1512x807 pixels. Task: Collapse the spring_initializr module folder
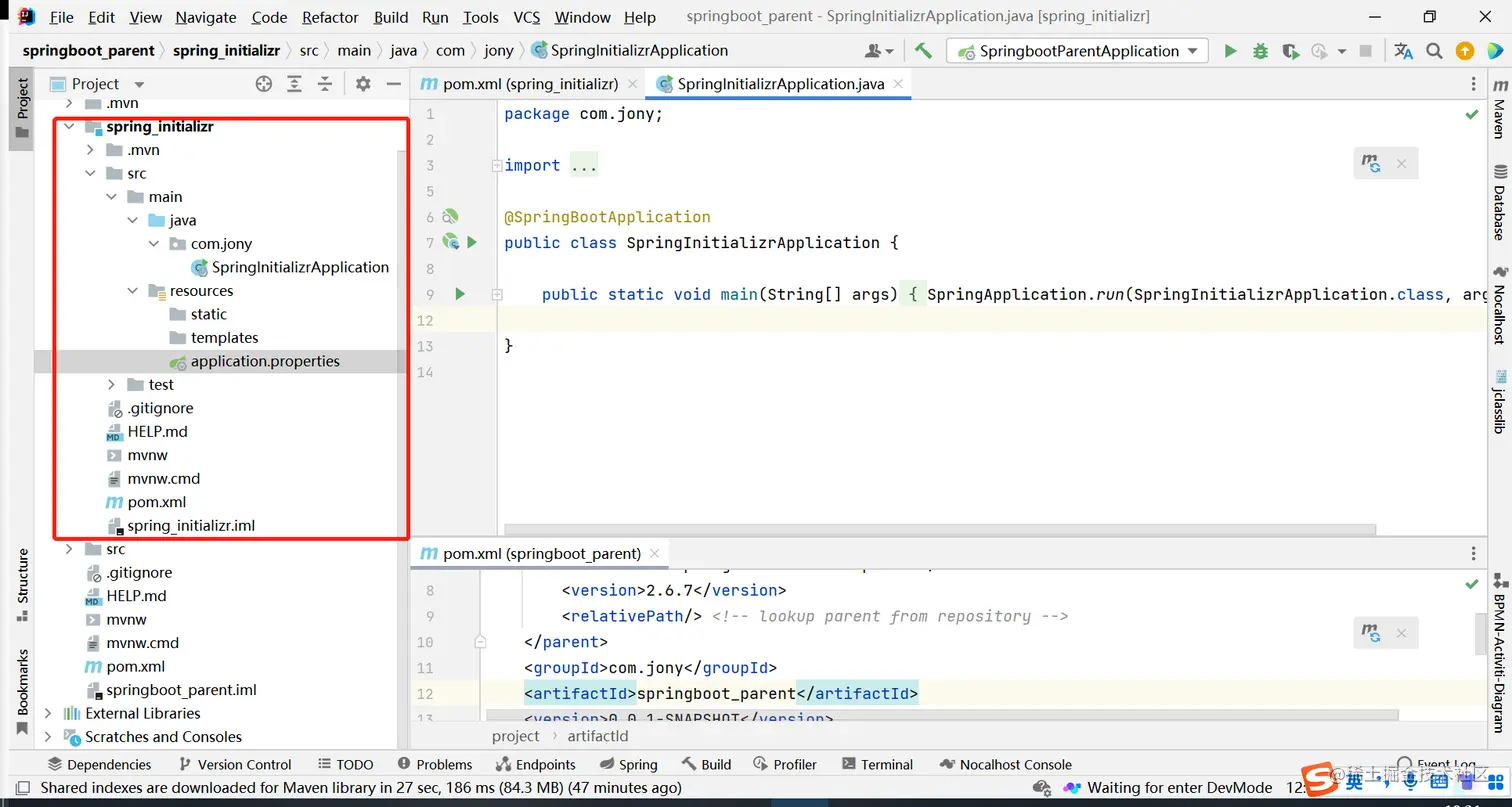(69, 127)
